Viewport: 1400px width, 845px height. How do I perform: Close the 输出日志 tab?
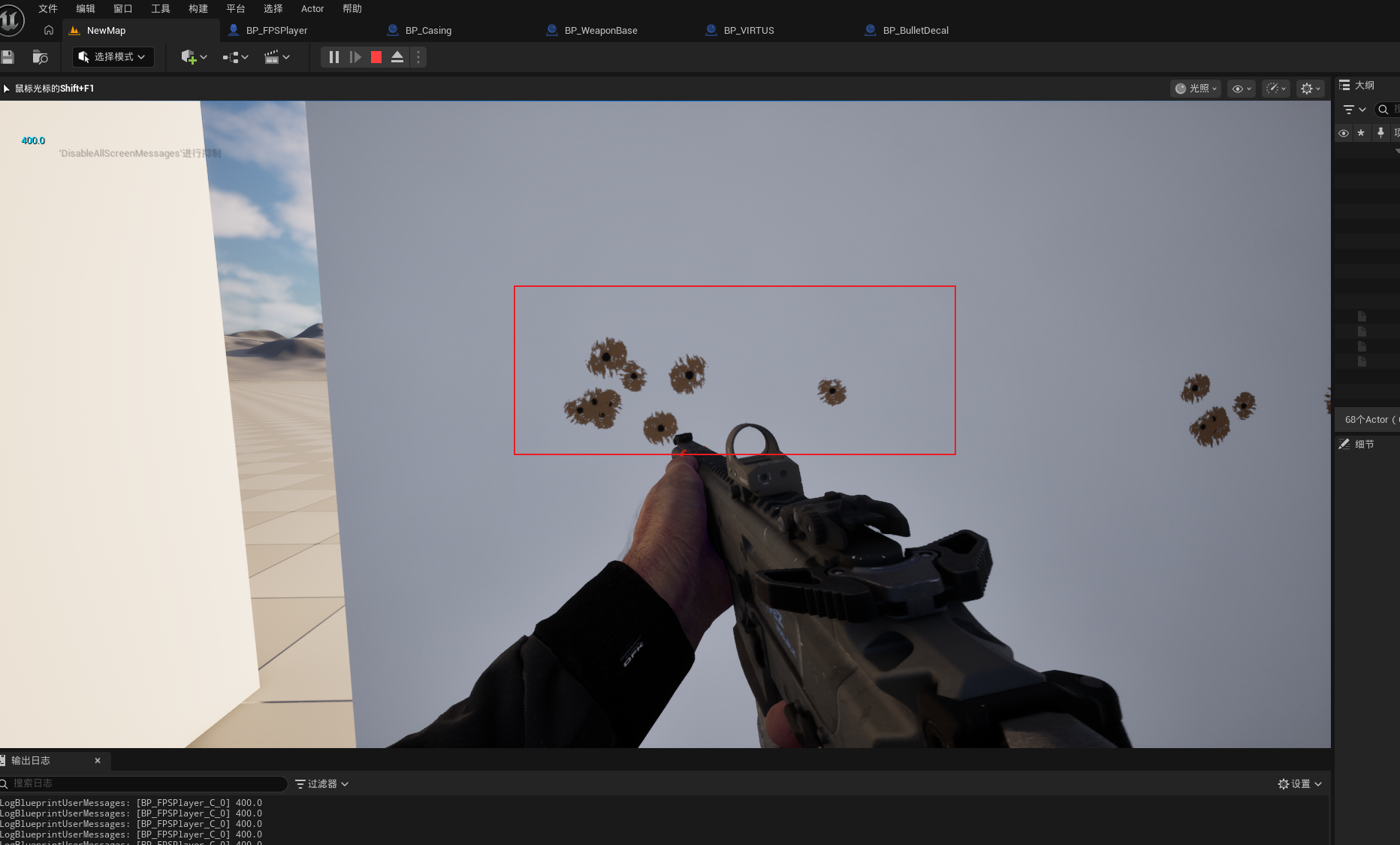98,761
